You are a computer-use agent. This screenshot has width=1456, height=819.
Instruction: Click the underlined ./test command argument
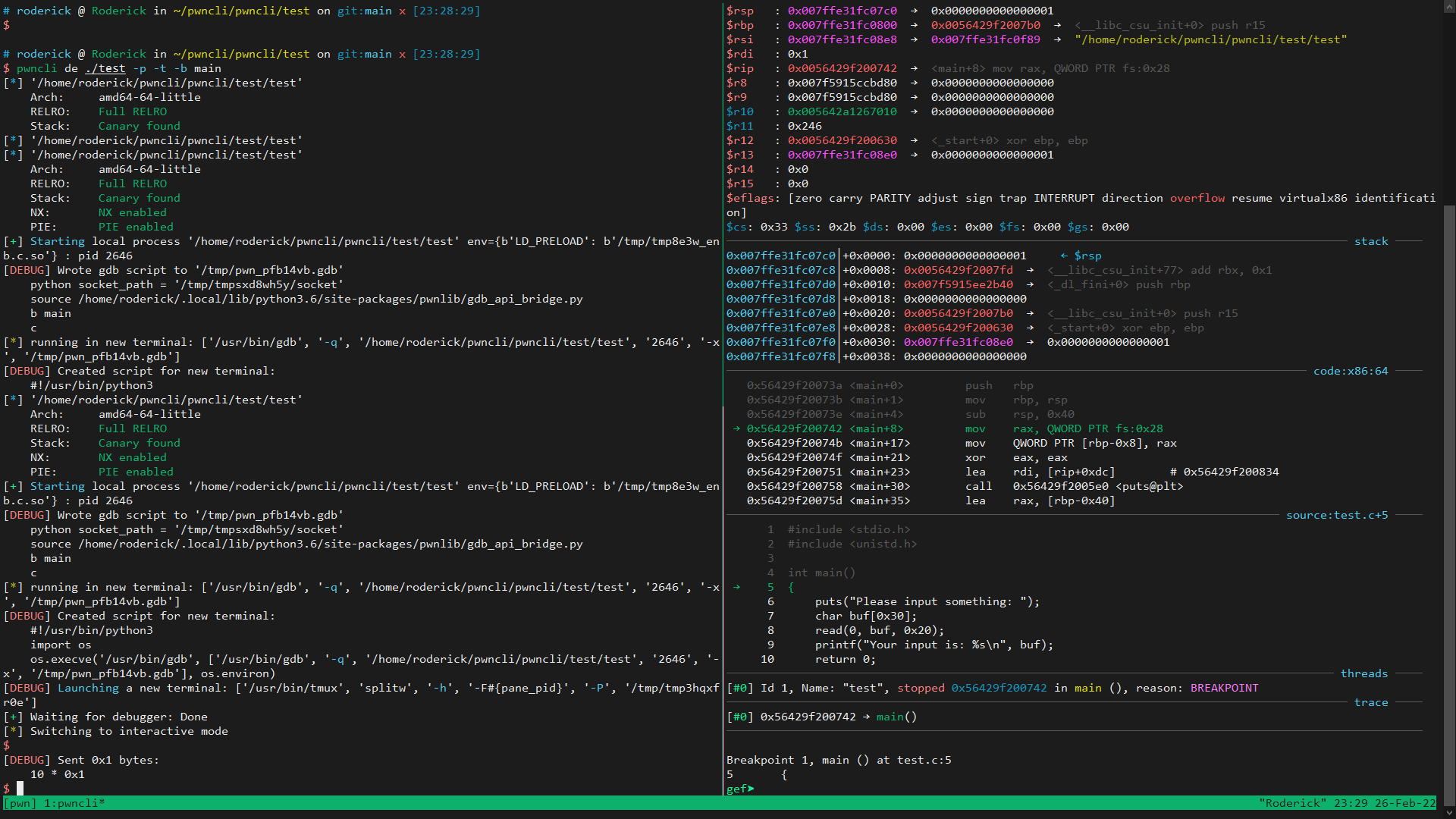(x=105, y=69)
